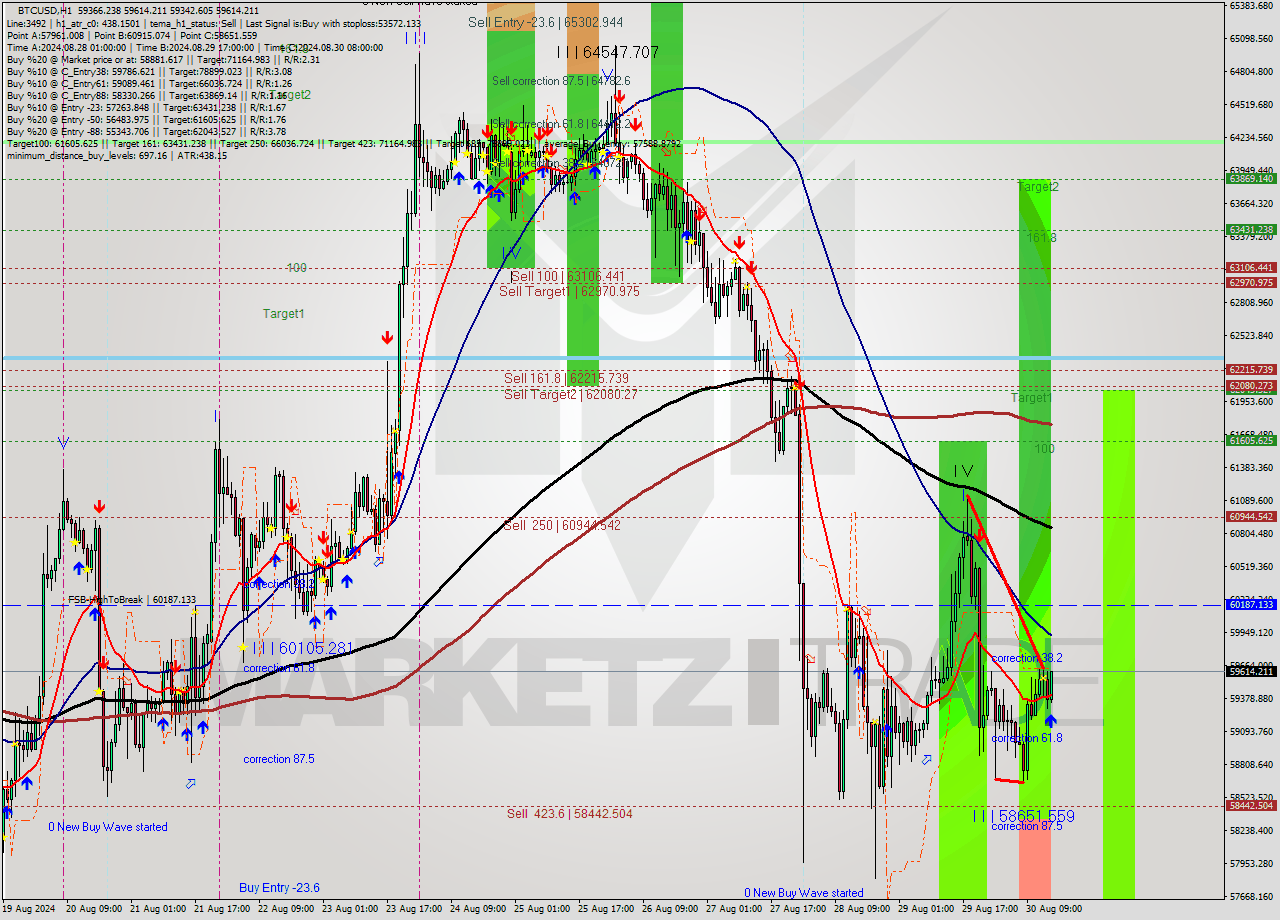The width and height of the screenshot is (1280, 920).
Task: Click the 'Sell 161.8 | 62215.739' label
Action: pos(567,378)
